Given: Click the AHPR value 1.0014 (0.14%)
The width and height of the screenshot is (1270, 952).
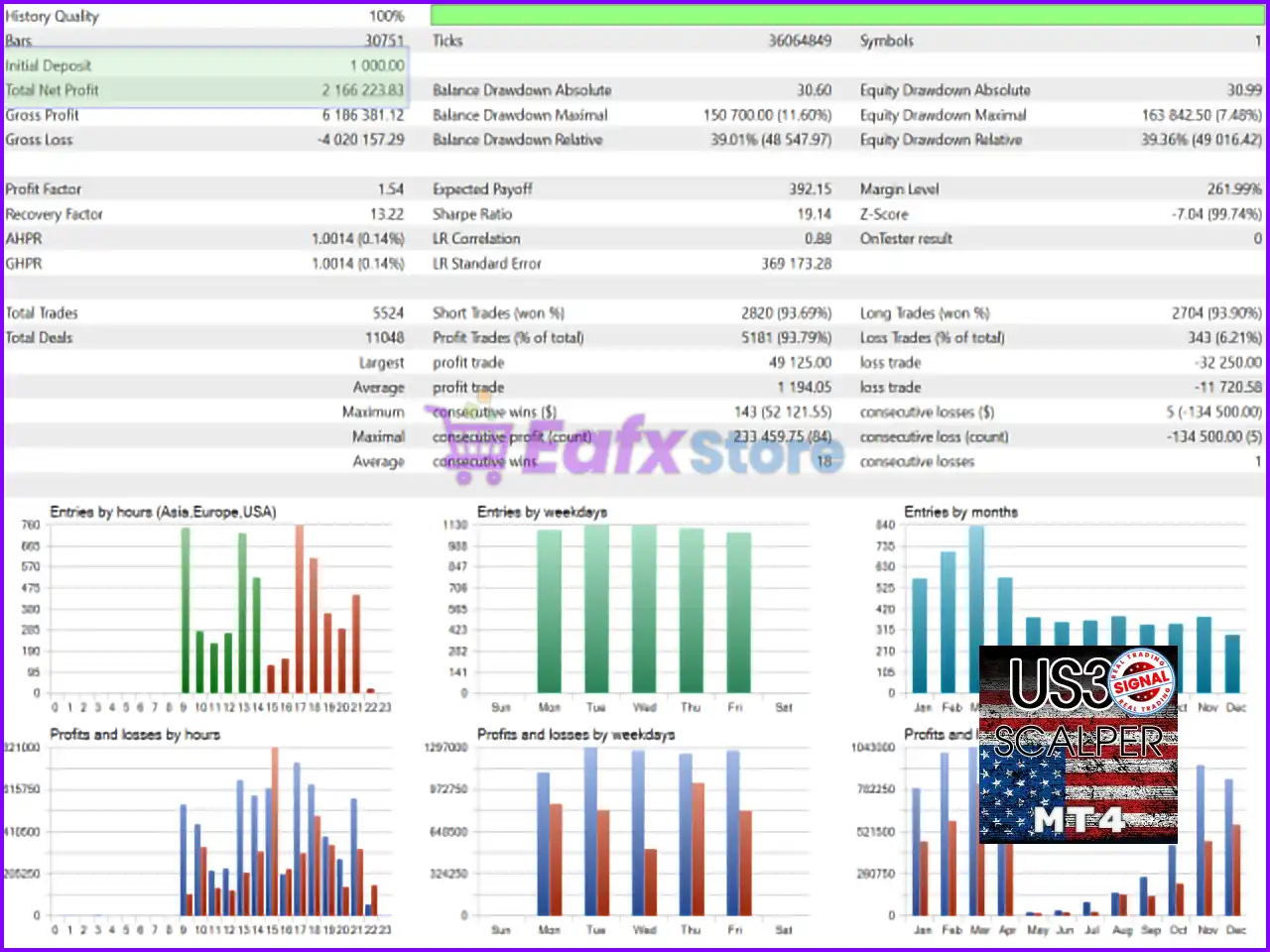Looking at the screenshot, I should point(358,239).
